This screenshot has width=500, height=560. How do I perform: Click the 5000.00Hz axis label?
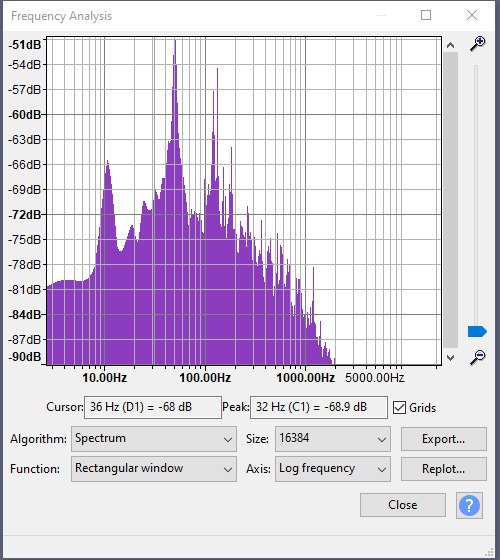point(375,378)
